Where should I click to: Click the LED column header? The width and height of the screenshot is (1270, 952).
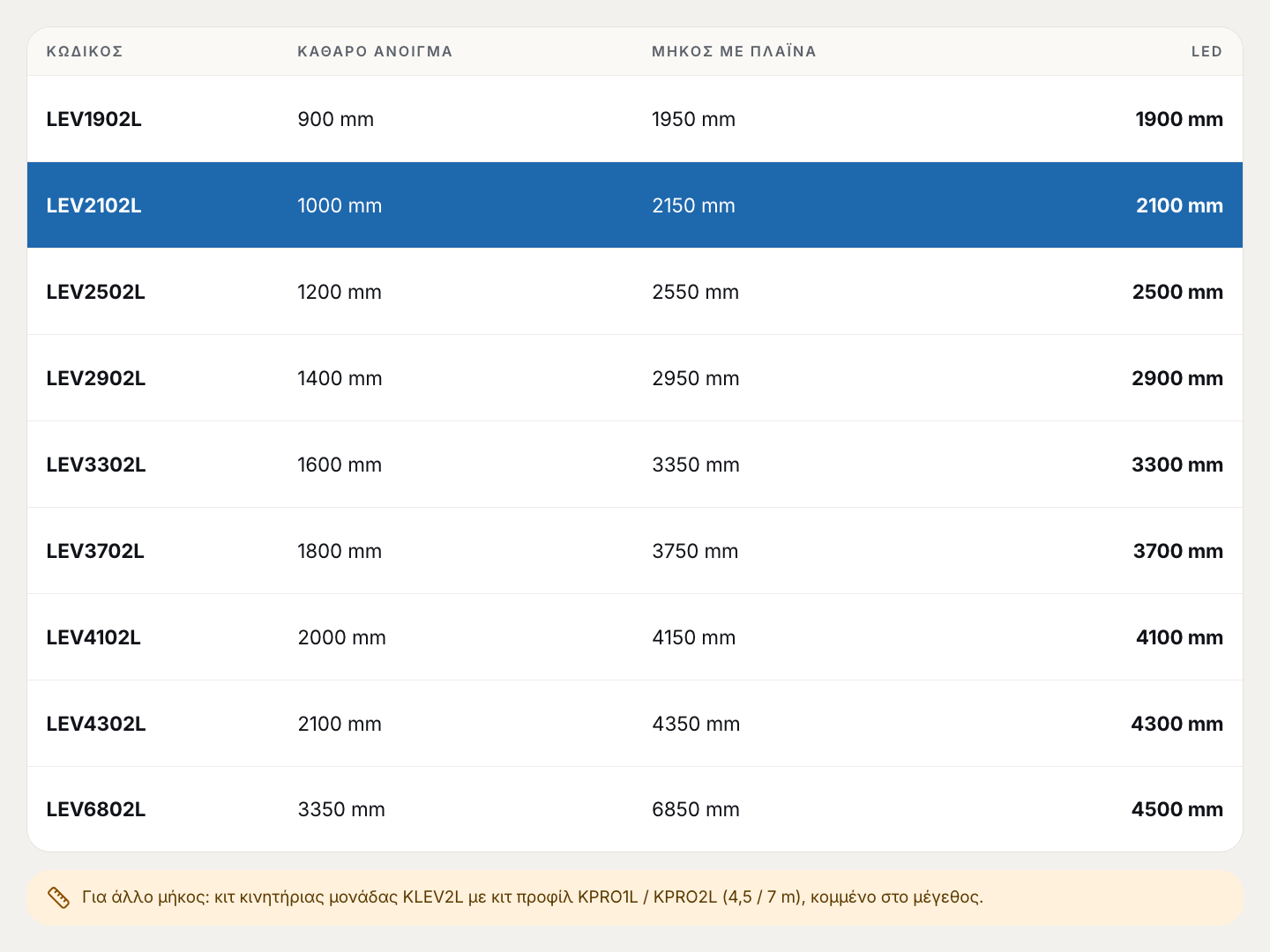1206,51
